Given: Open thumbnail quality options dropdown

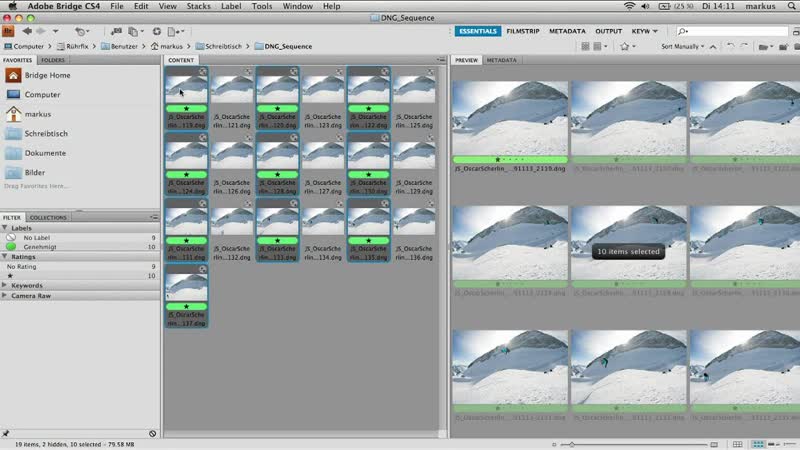Looking at the screenshot, I should tap(600, 46).
